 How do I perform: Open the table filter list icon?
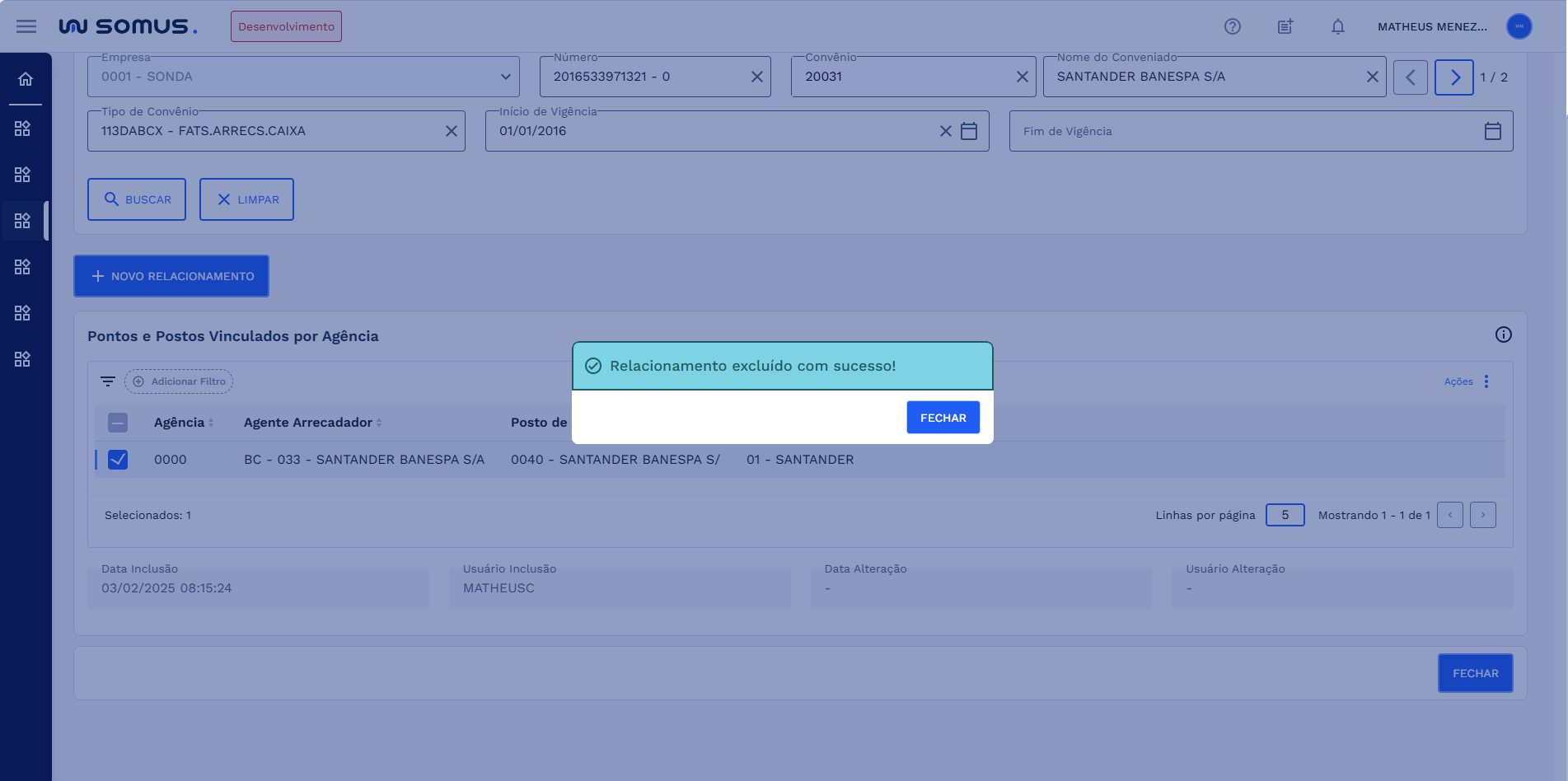click(x=108, y=381)
